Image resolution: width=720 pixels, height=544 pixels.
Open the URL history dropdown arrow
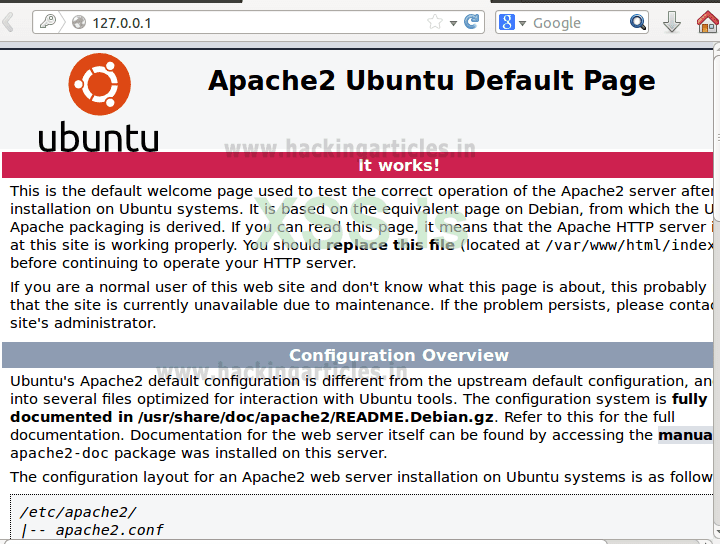click(454, 23)
